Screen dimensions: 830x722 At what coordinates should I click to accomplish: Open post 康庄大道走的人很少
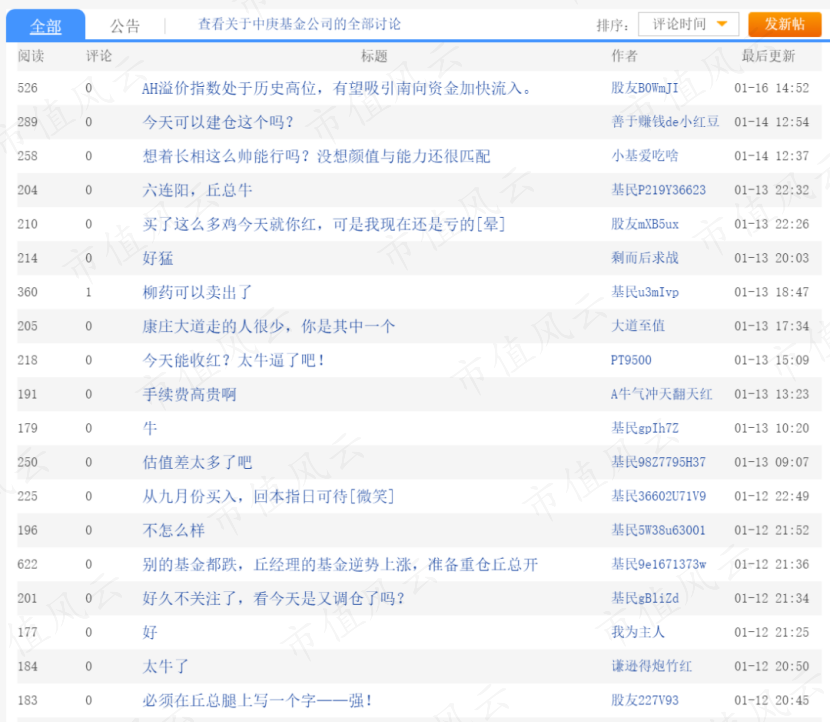point(268,326)
